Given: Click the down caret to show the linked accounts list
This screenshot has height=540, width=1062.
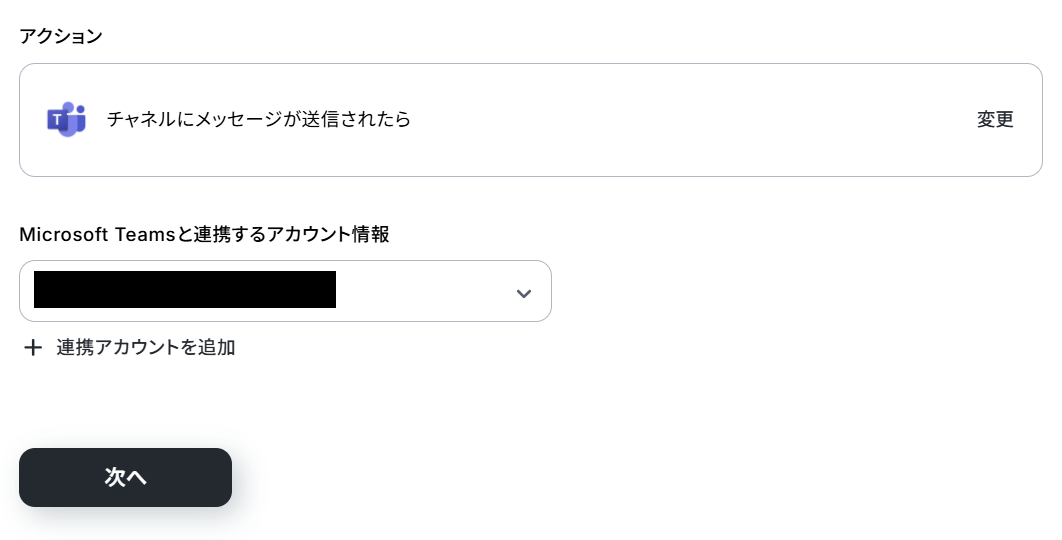Looking at the screenshot, I should pyautogui.click(x=524, y=293).
